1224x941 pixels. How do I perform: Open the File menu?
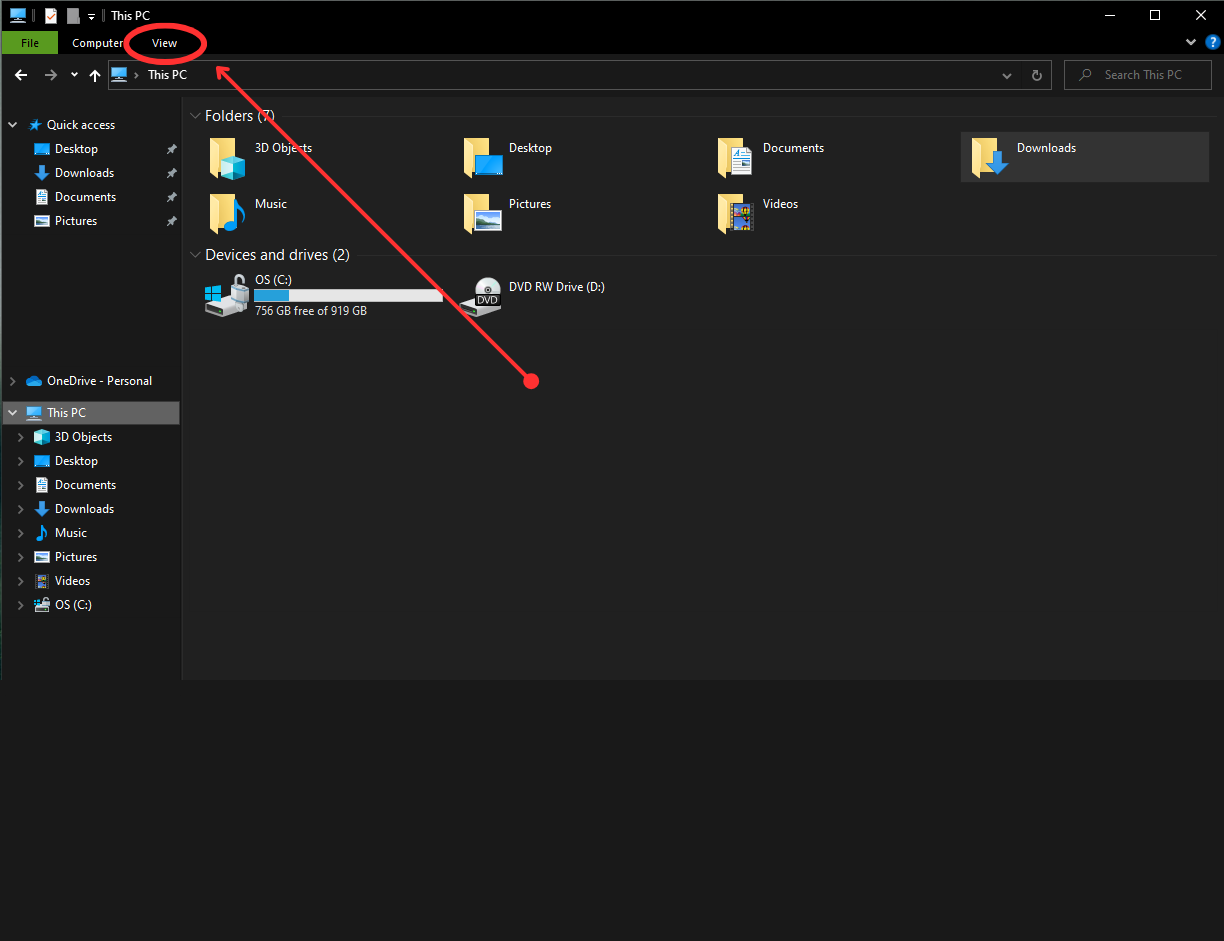click(x=30, y=43)
